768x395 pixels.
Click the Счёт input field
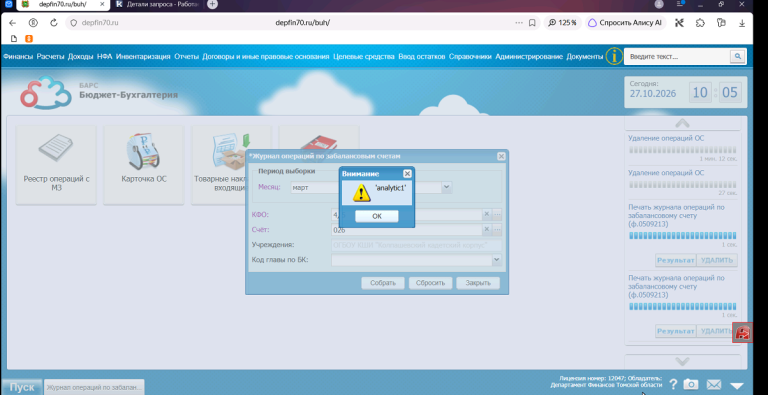tap(407, 229)
